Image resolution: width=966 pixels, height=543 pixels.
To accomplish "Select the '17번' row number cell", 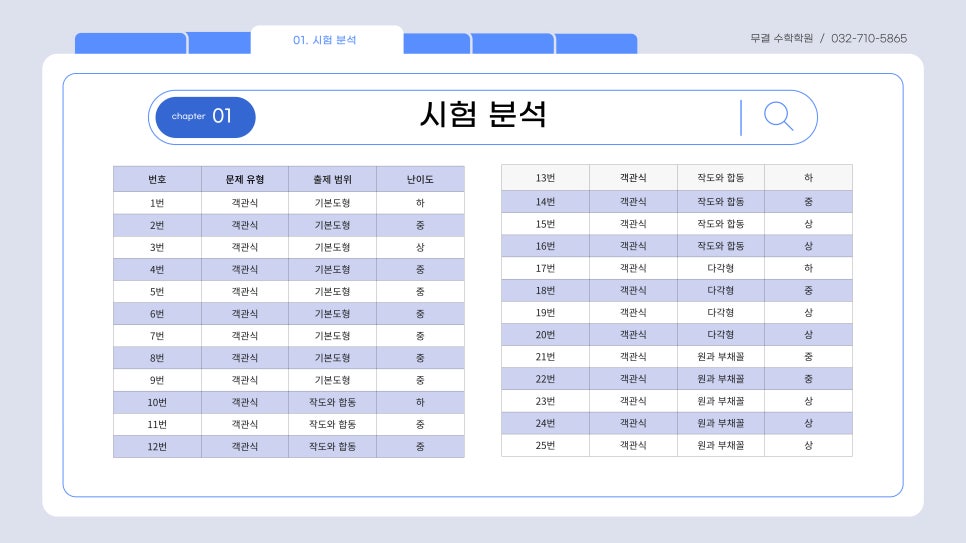I will 545,268.
